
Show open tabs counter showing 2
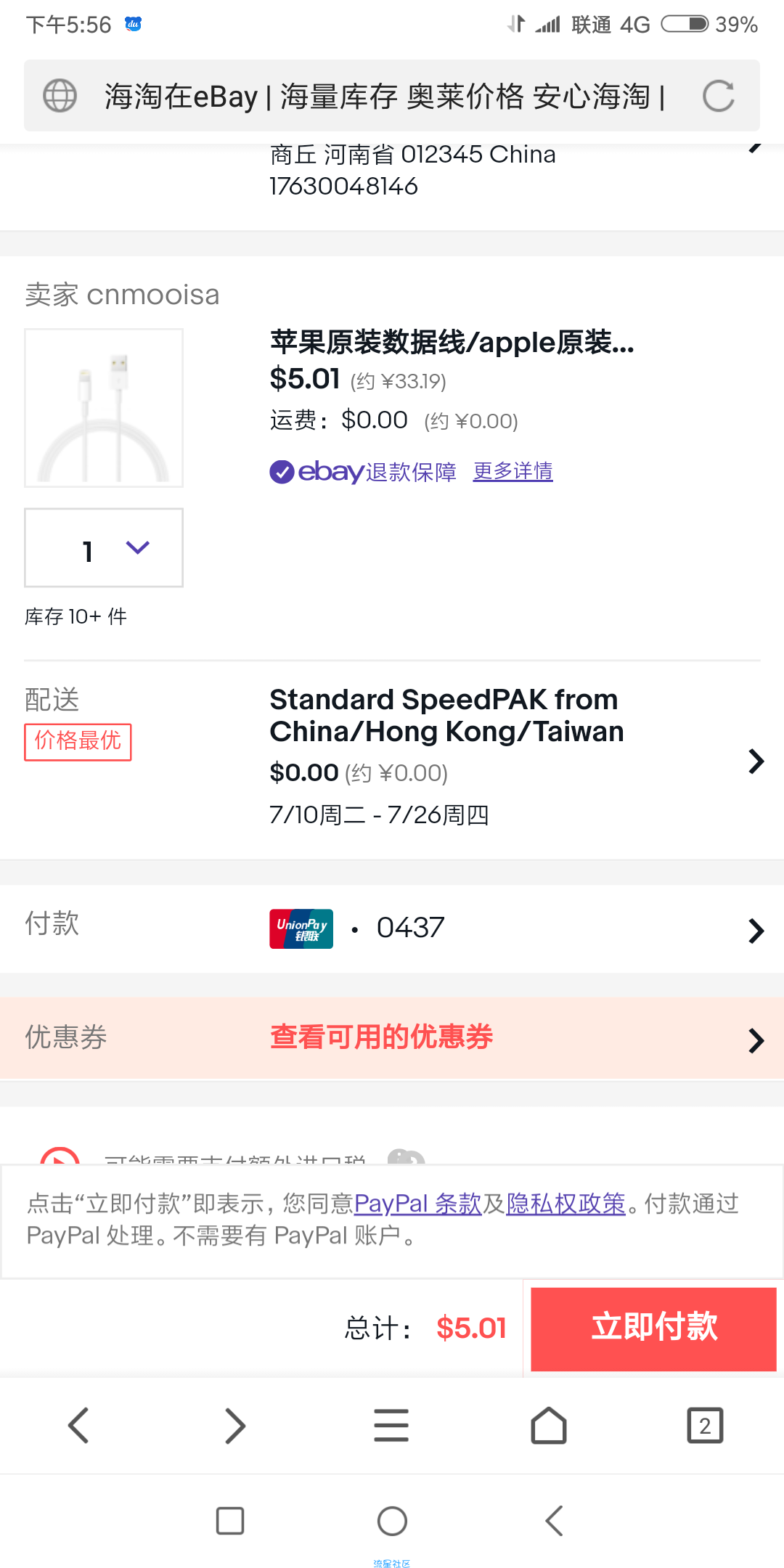(705, 1426)
